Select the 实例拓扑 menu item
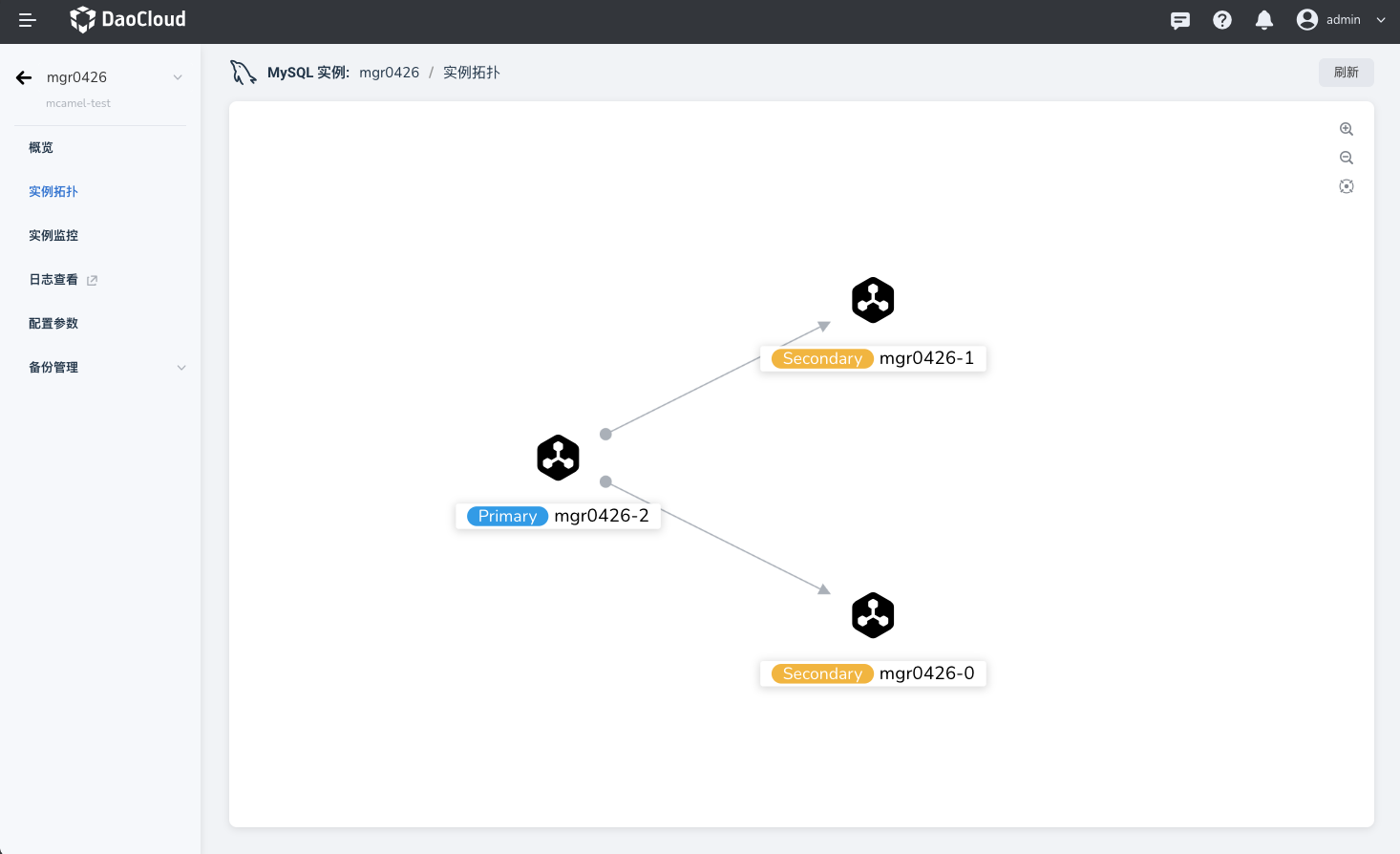Screen dimensions: 1400x854 [53, 192]
